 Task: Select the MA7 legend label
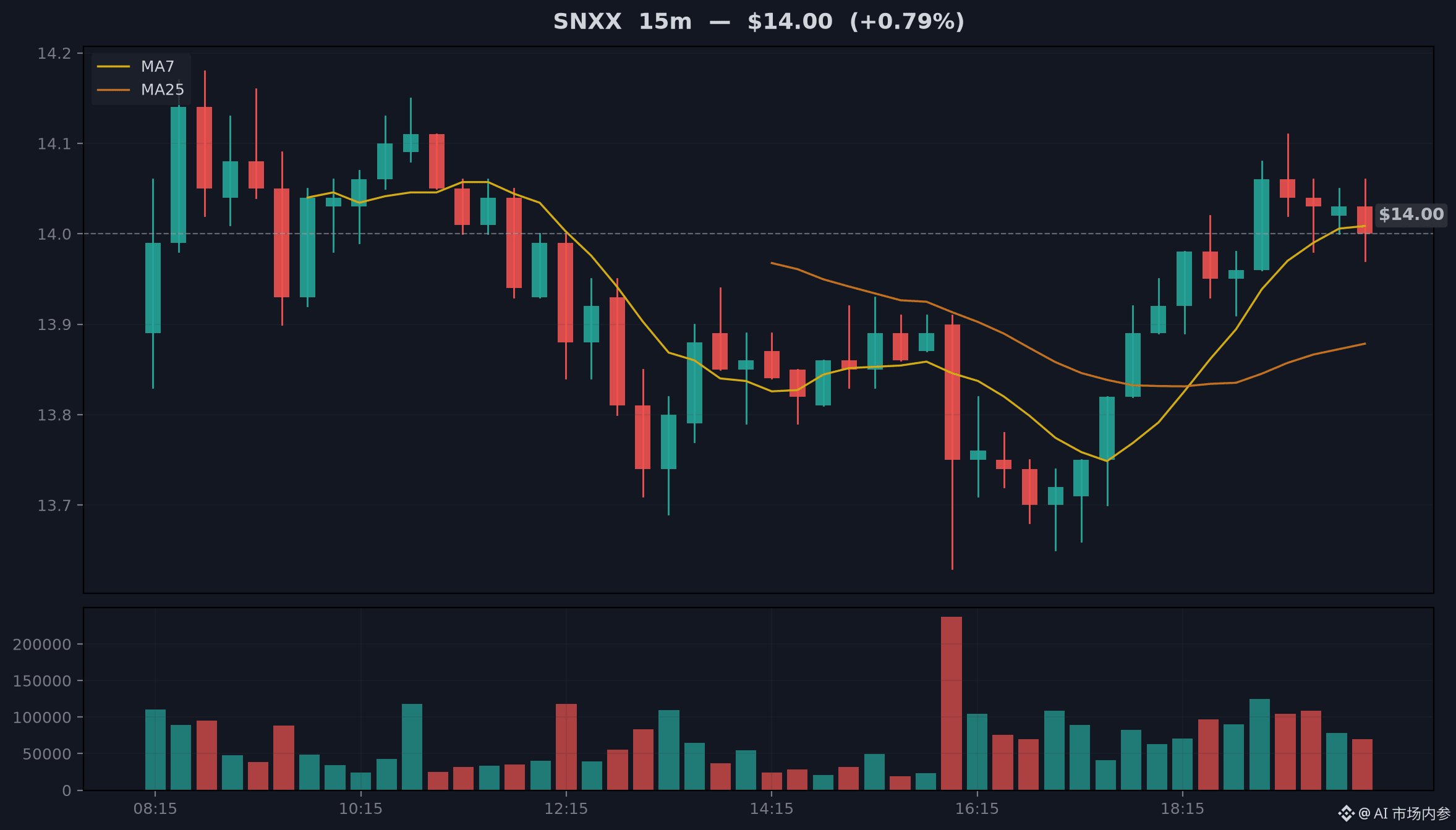coord(158,66)
